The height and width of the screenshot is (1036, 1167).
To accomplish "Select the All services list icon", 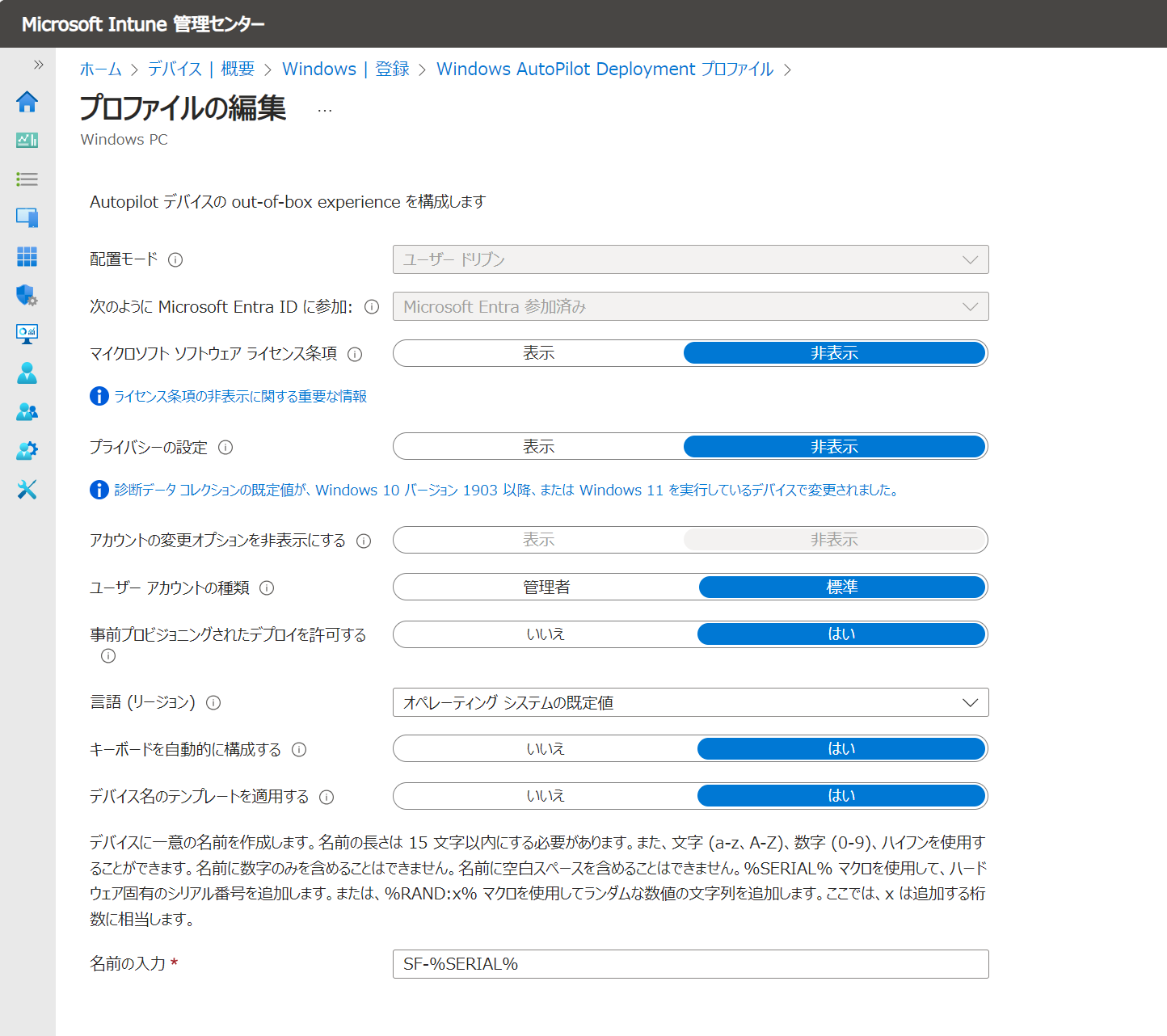I will coord(27,179).
